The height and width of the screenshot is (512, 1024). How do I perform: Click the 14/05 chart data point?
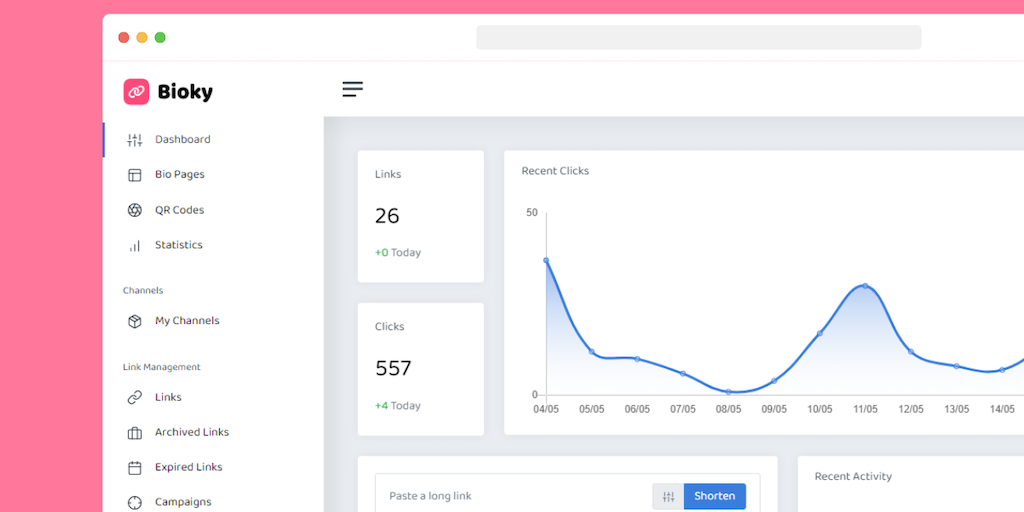click(x=1002, y=370)
